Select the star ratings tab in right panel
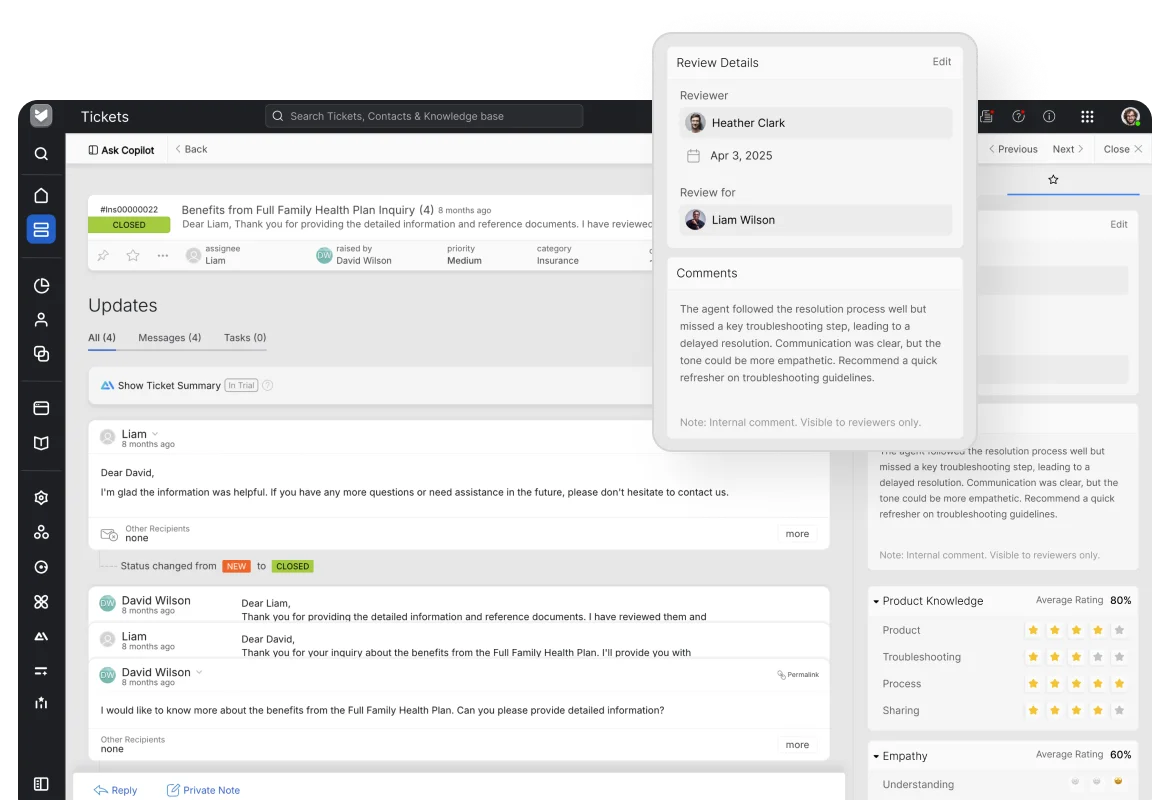This screenshot has height=800, width=1168. click(x=1053, y=180)
